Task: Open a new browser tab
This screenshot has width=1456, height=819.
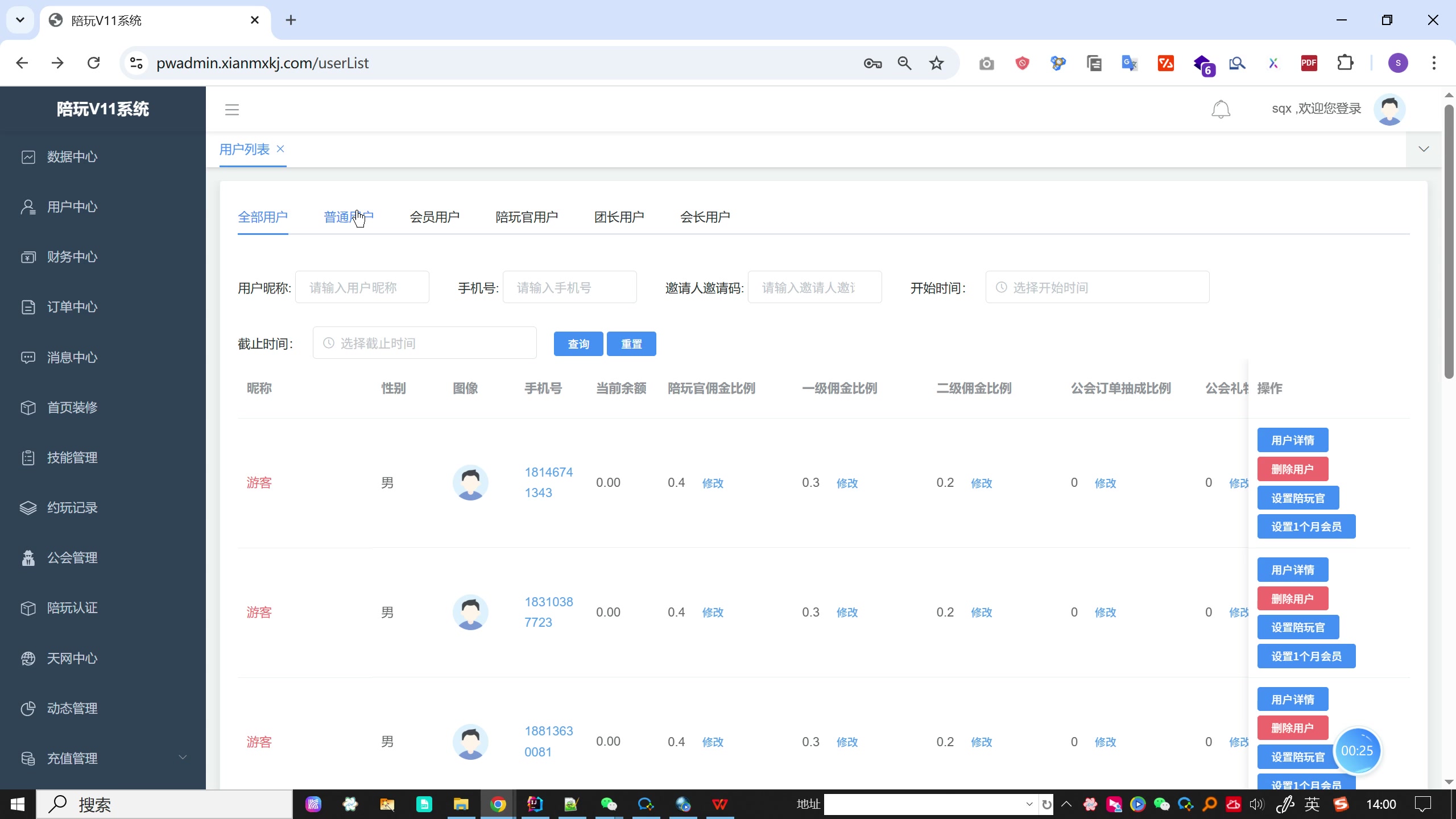Action: pyautogui.click(x=291, y=20)
